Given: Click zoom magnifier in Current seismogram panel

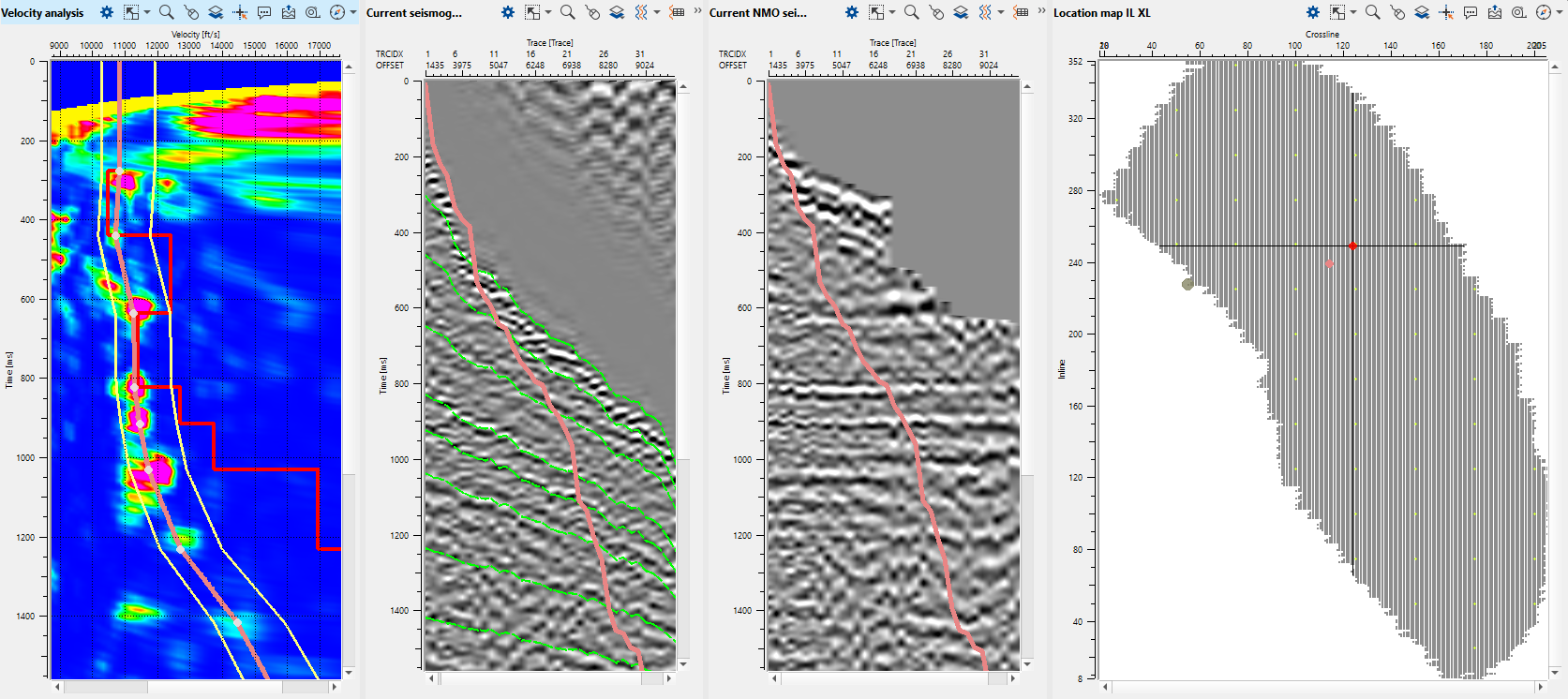Looking at the screenshot, I should (567, 12).
